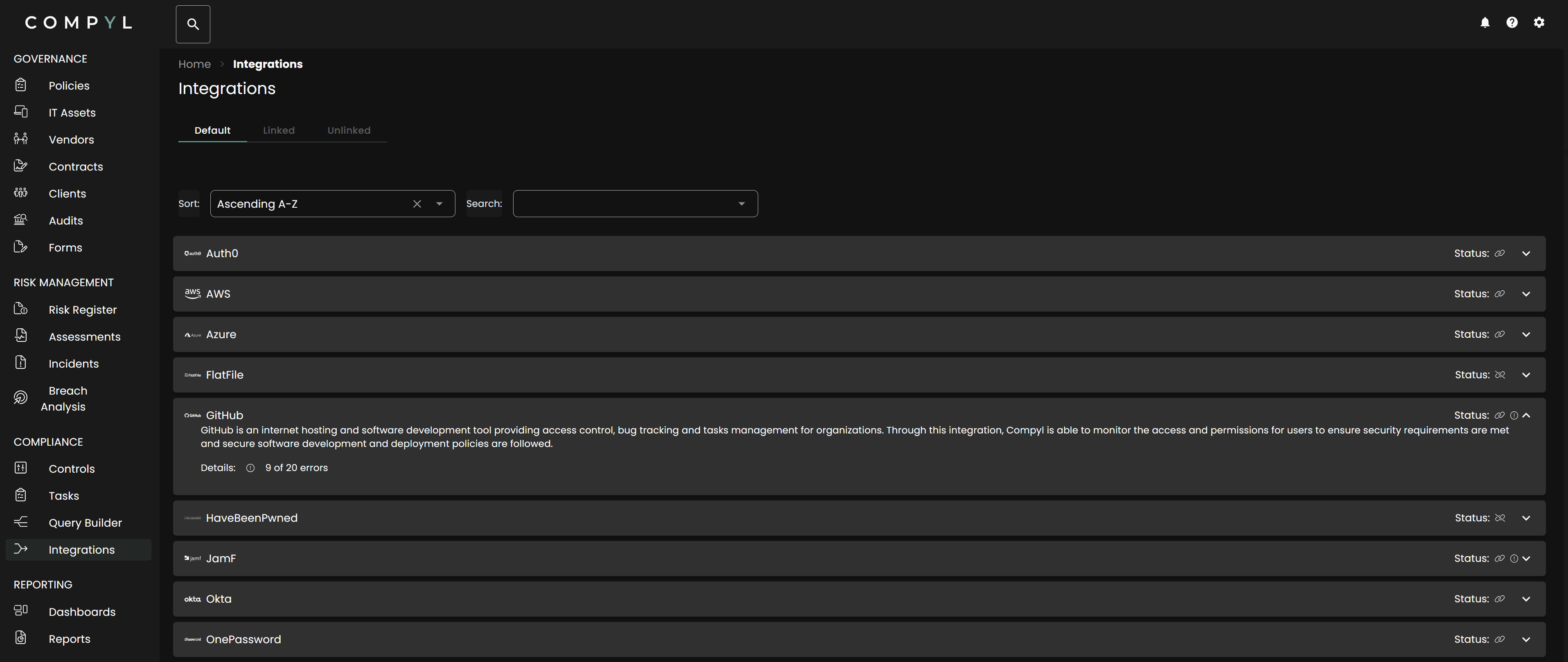Switch to the Unlinked tab
Image resolution: width=1568 pixels, height=662 pixels.
click(349, 130)
